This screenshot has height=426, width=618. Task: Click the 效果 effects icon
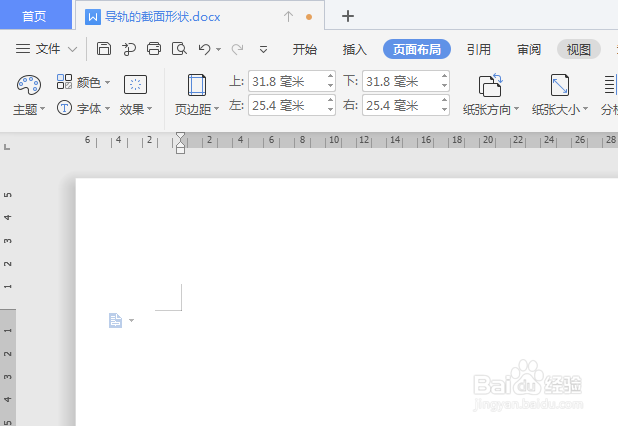coord(135,84)
